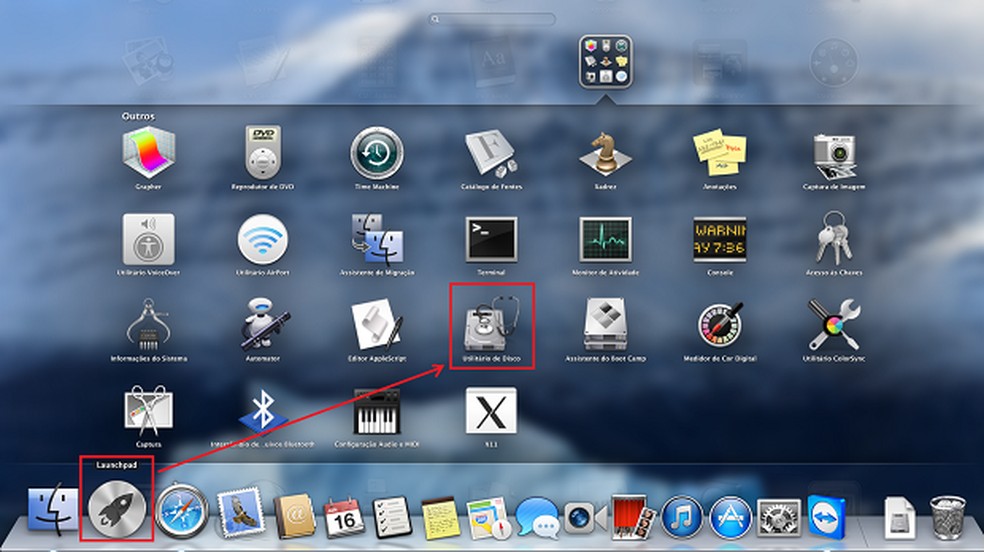Open the Stickies notes app

[720, 152]
